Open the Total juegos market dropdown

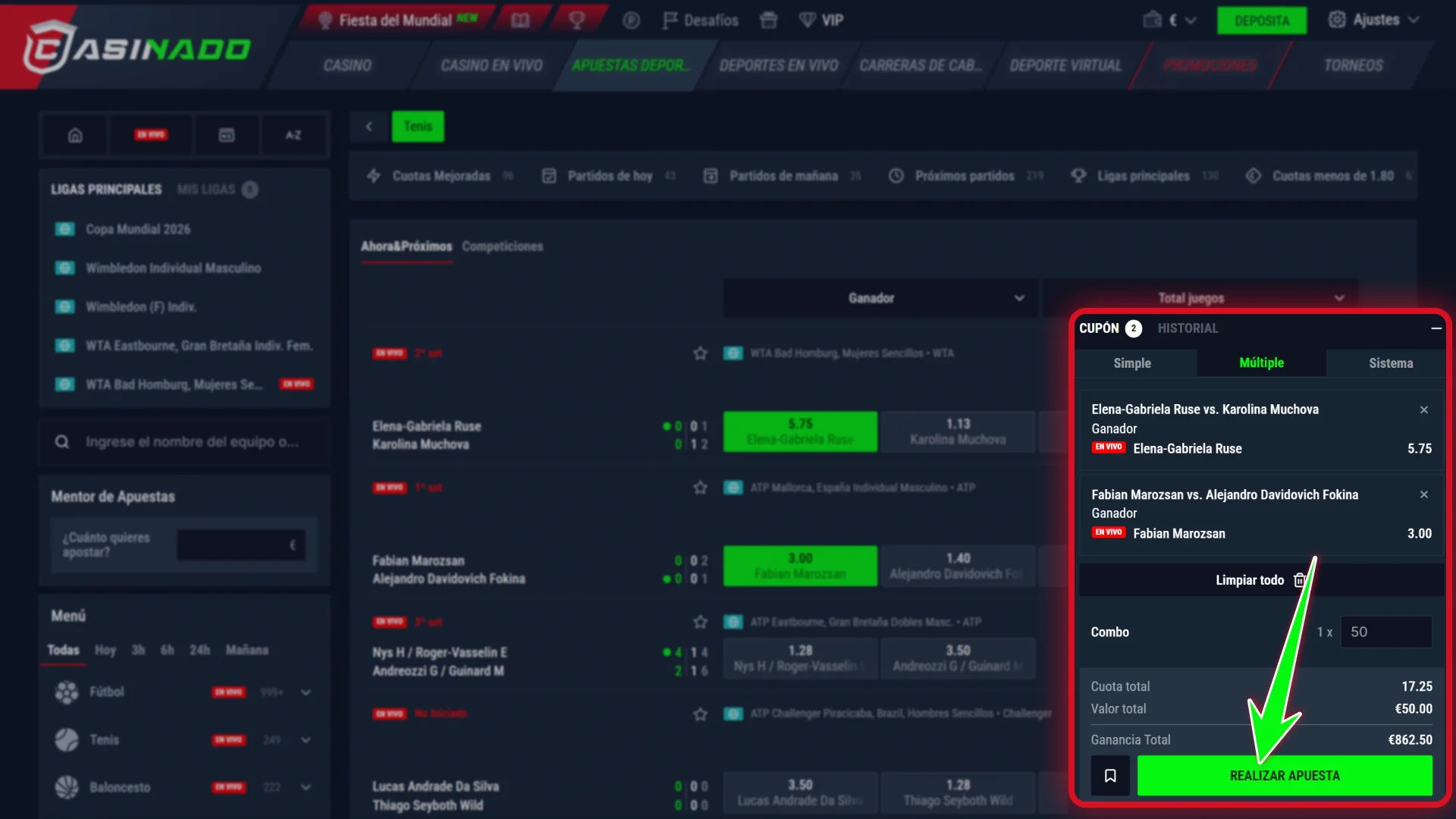(1201, 298)
